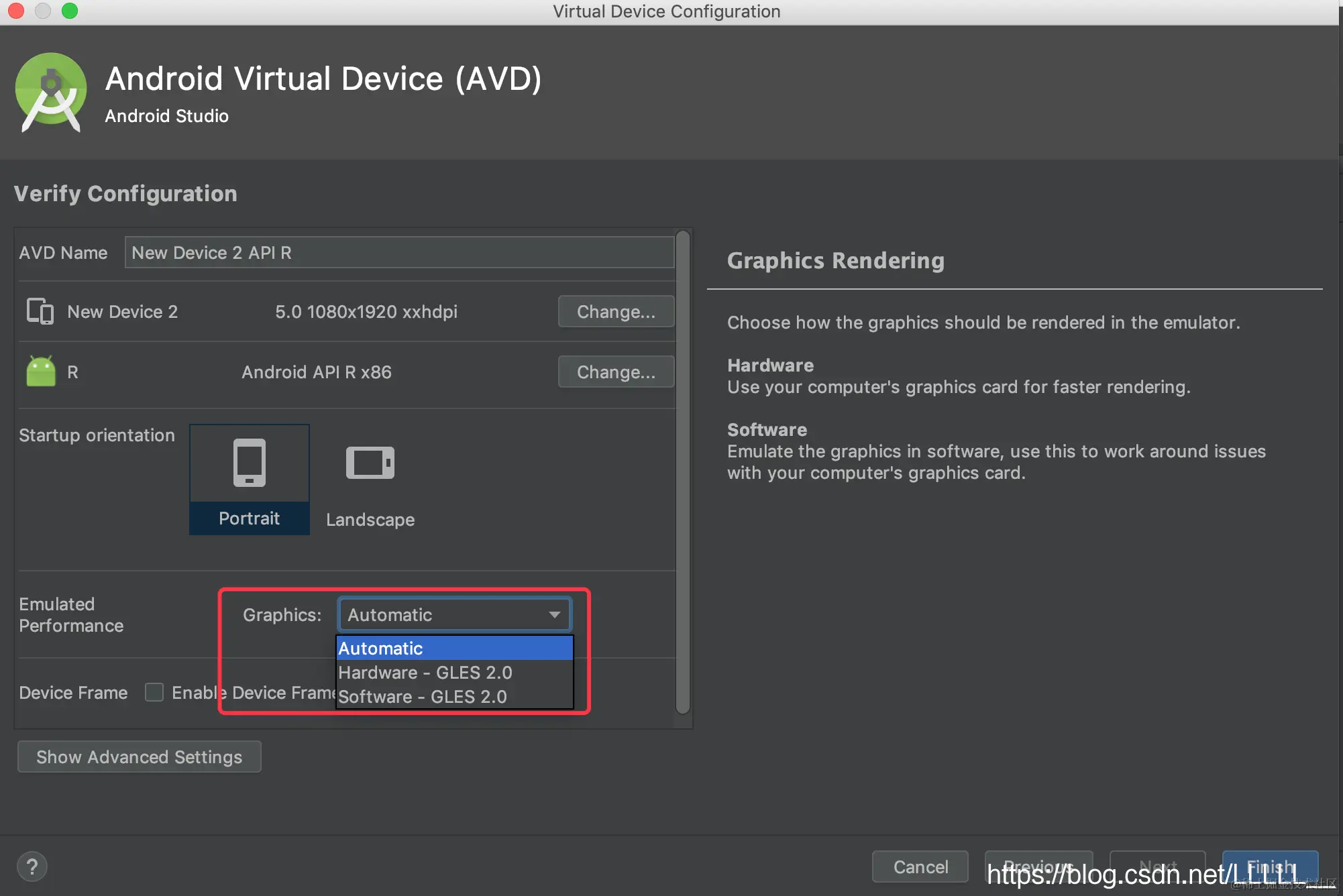Open the Graphics combo box showing Automatic

tap(443, 615)
